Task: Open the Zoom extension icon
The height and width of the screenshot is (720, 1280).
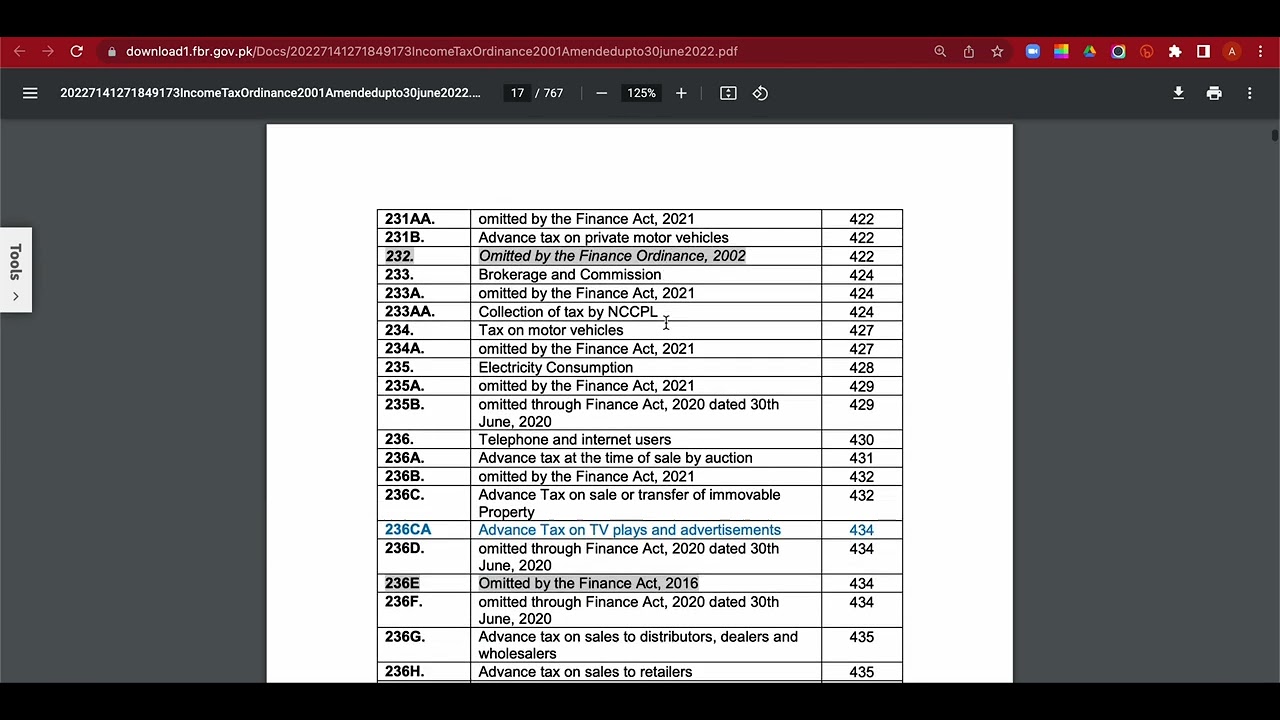Action: coord(1032,51)
